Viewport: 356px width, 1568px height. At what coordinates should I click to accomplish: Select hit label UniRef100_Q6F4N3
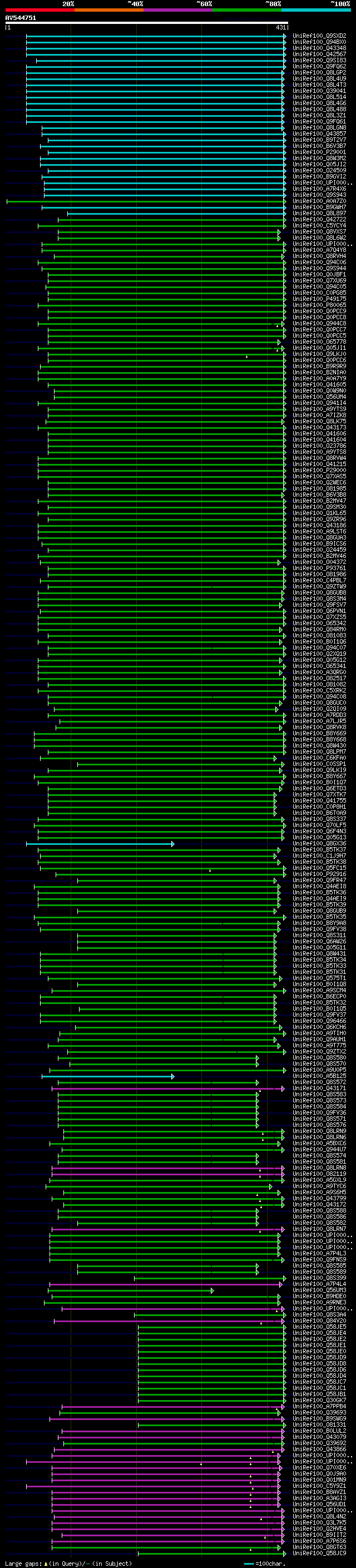tap(319, 832)
